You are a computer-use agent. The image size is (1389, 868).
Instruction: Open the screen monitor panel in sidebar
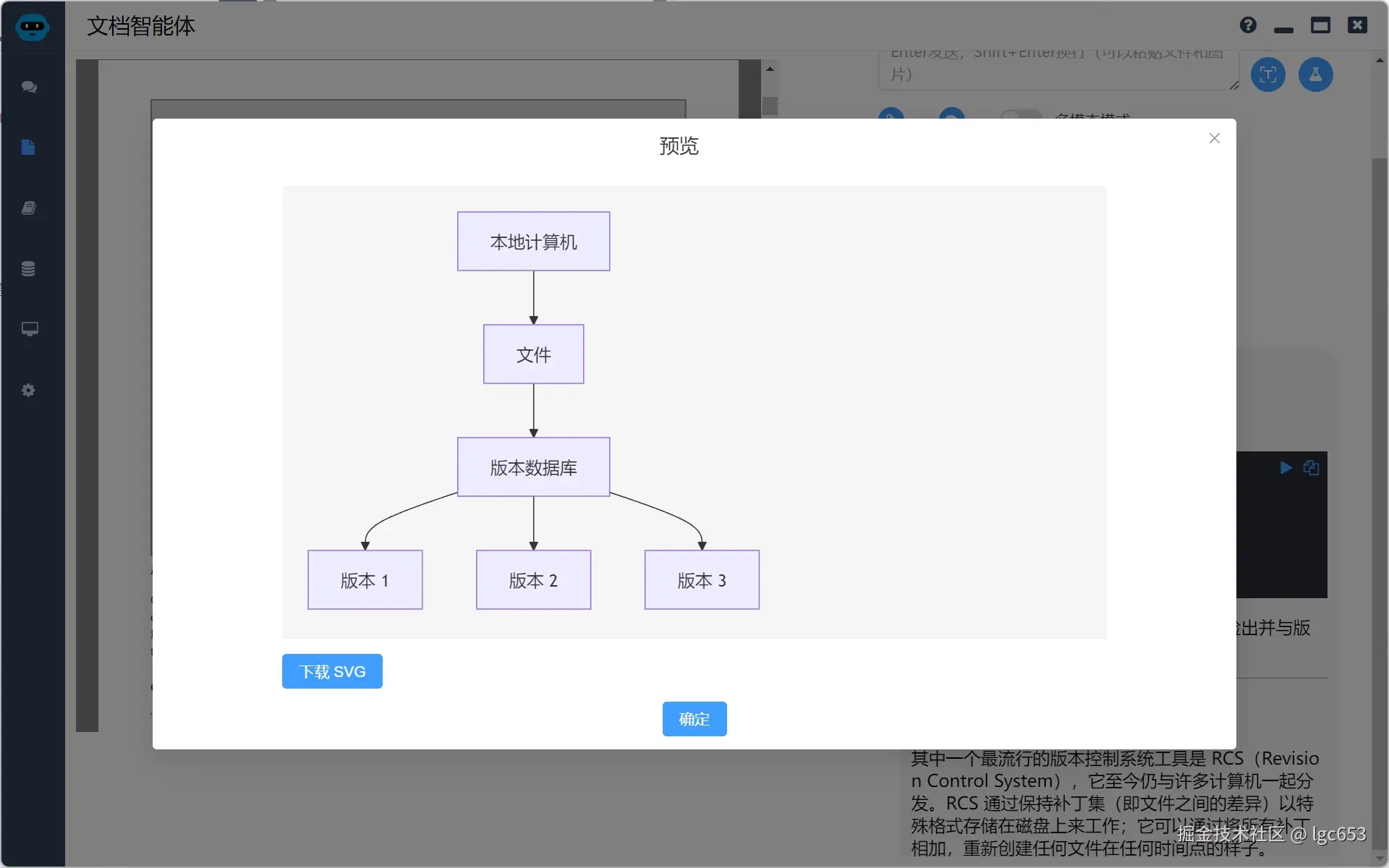(x=29, y=329)
